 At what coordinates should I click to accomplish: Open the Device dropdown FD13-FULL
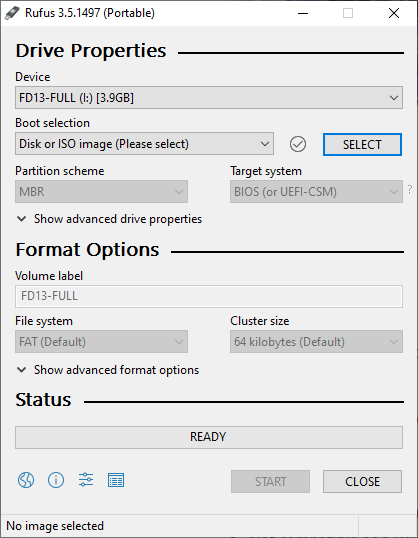click(x=209, y=98)
